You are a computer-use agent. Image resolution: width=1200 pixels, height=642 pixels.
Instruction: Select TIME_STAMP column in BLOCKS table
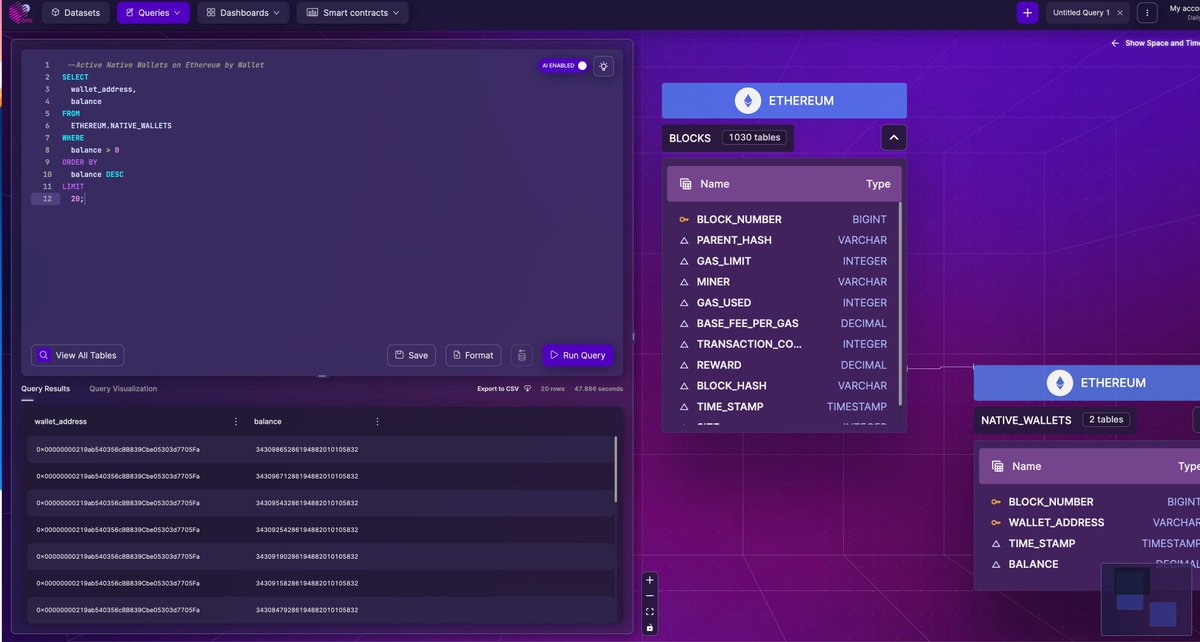click(x=784, y=407)
